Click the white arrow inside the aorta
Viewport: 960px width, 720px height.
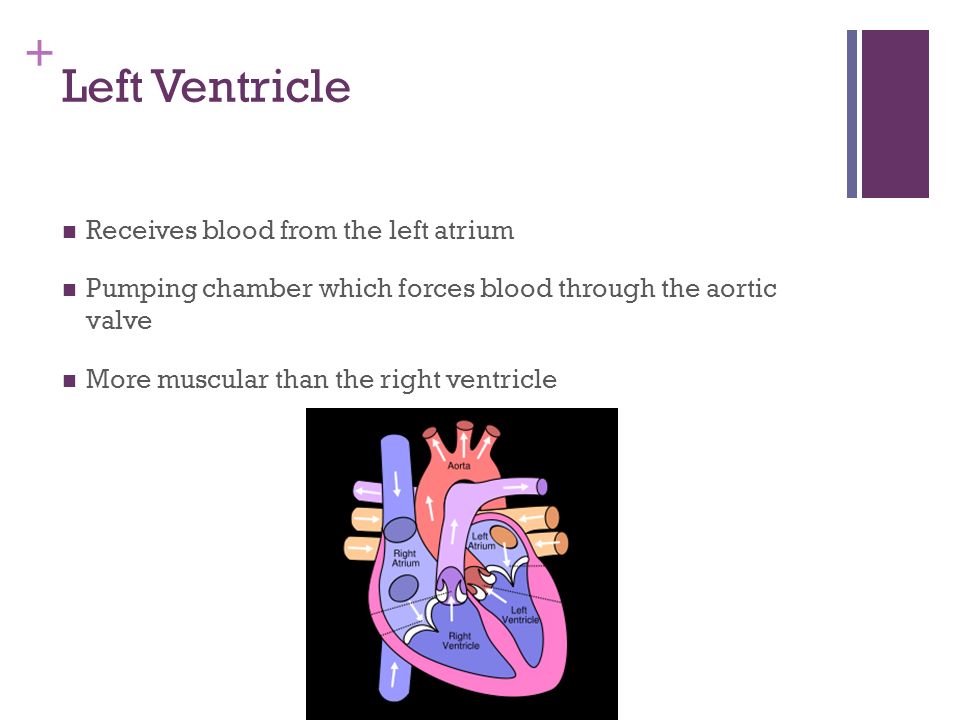[430, 508]
